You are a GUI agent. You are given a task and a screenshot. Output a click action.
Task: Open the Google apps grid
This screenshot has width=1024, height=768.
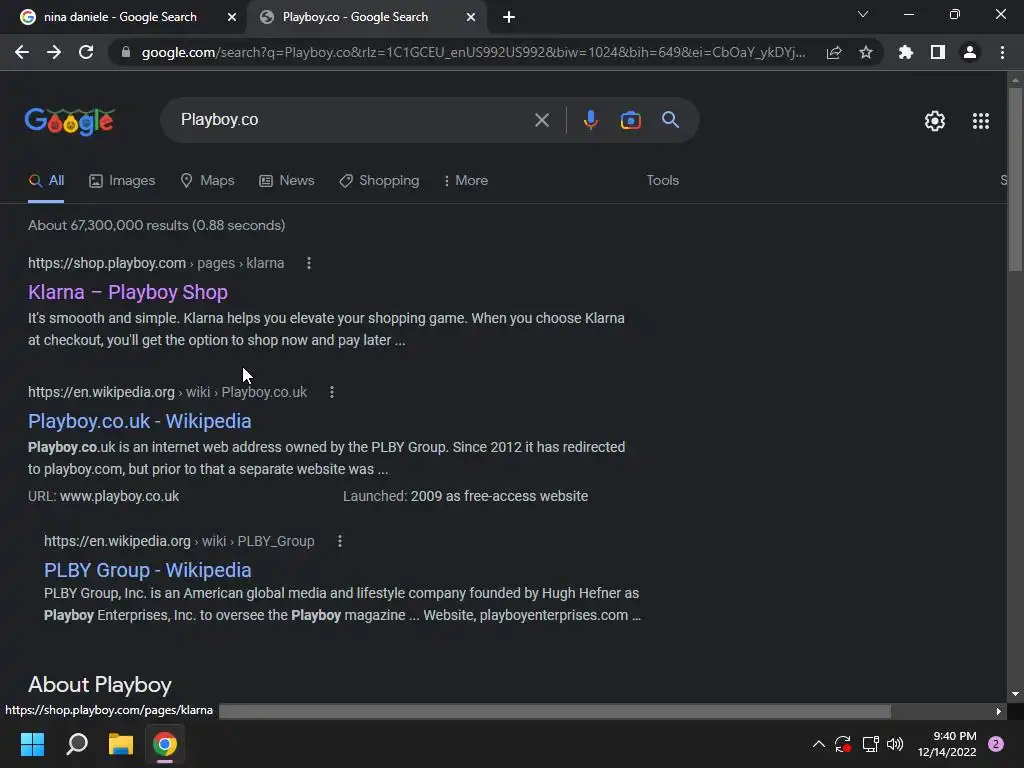pos(980,121)
